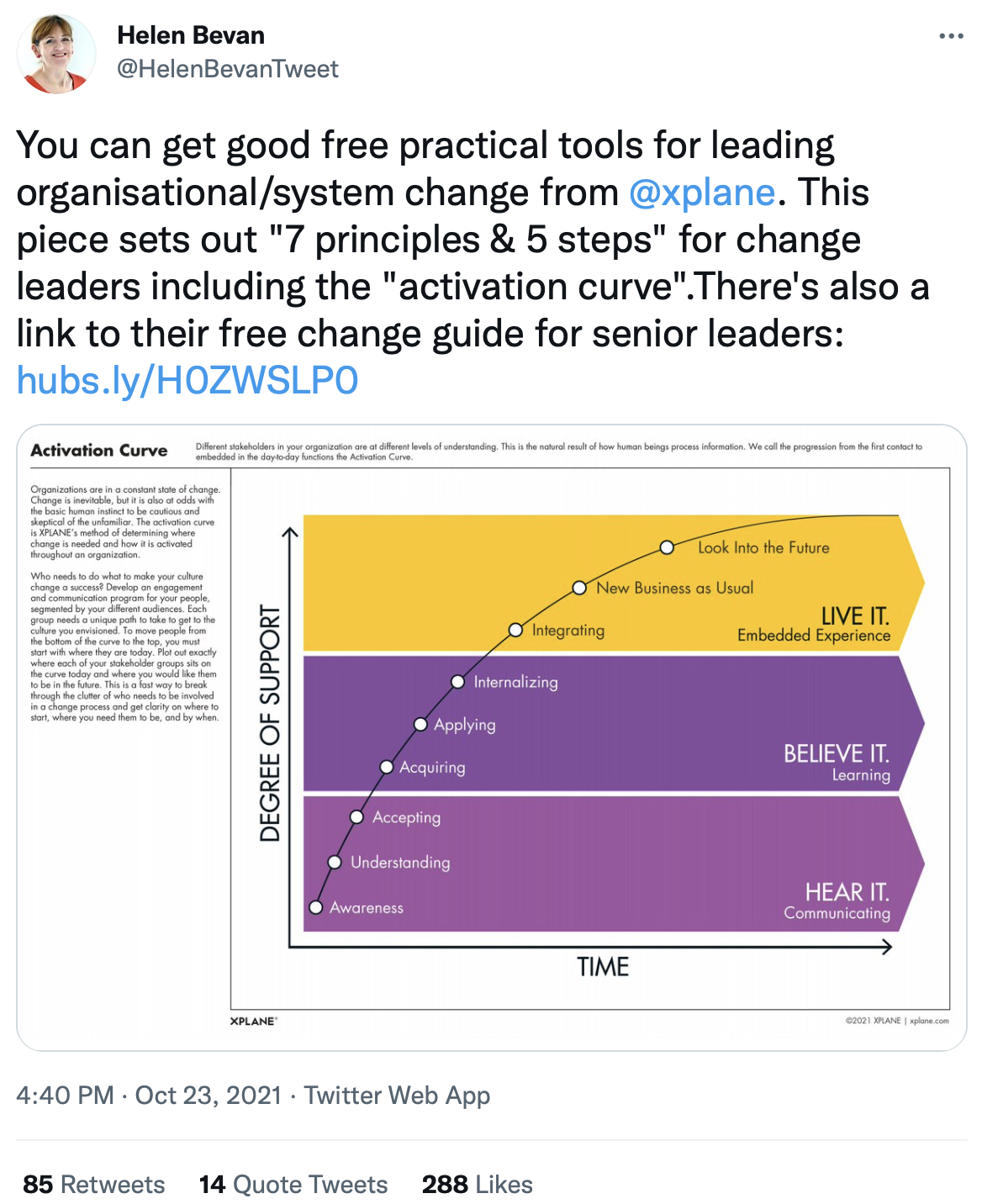
Task: Click Helen Bevan's profile avatar
Action: [x=56, y=54]
